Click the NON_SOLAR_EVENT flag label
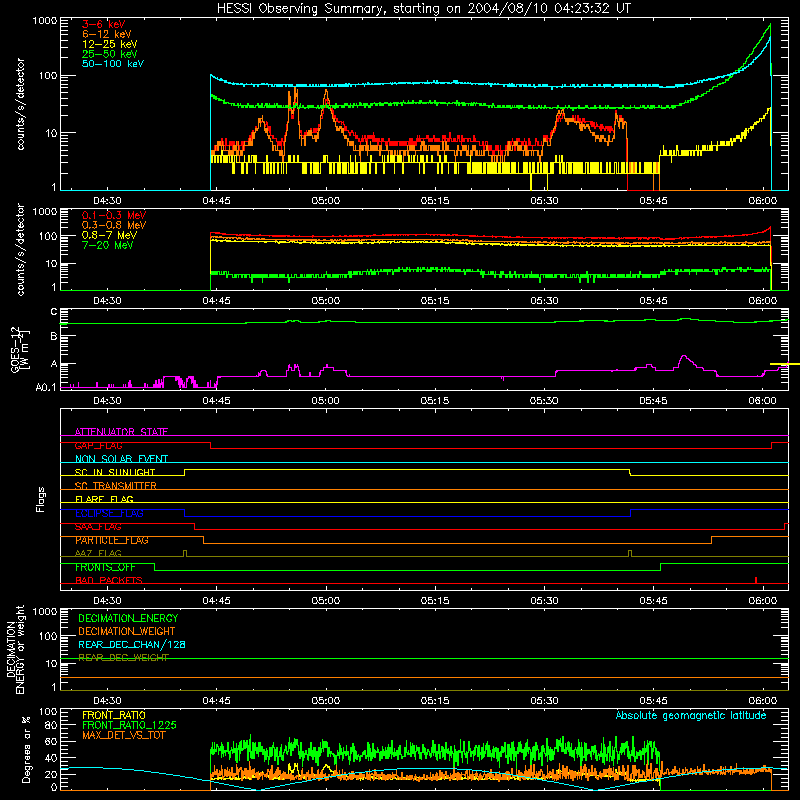Screen dimensions: 800x800 tap(121, 459)
